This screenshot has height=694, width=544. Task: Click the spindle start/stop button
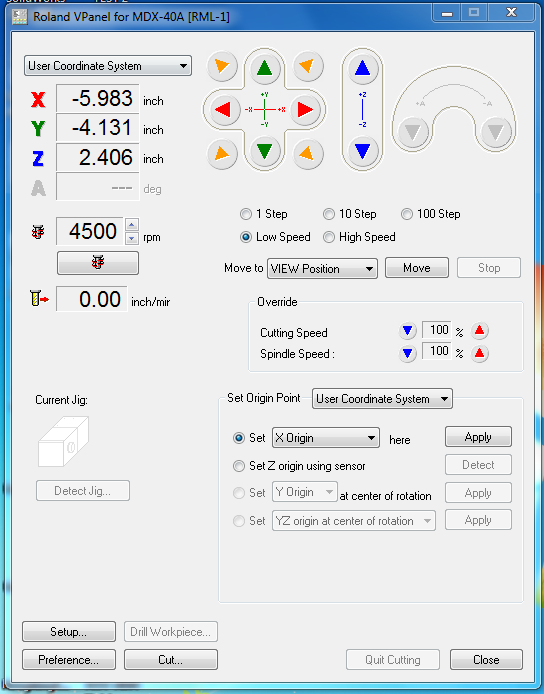coord(98,263)
